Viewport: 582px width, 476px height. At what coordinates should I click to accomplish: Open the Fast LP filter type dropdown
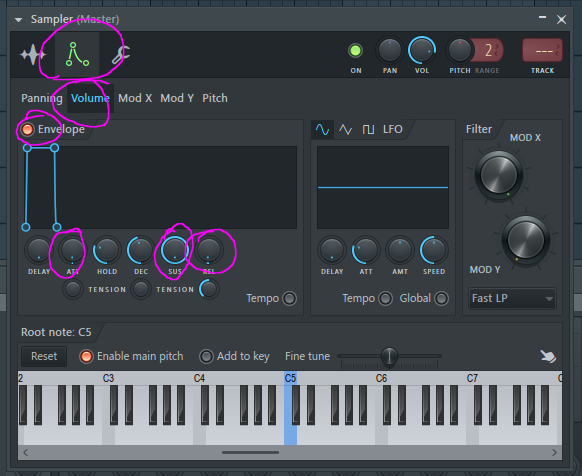[512, 298]
